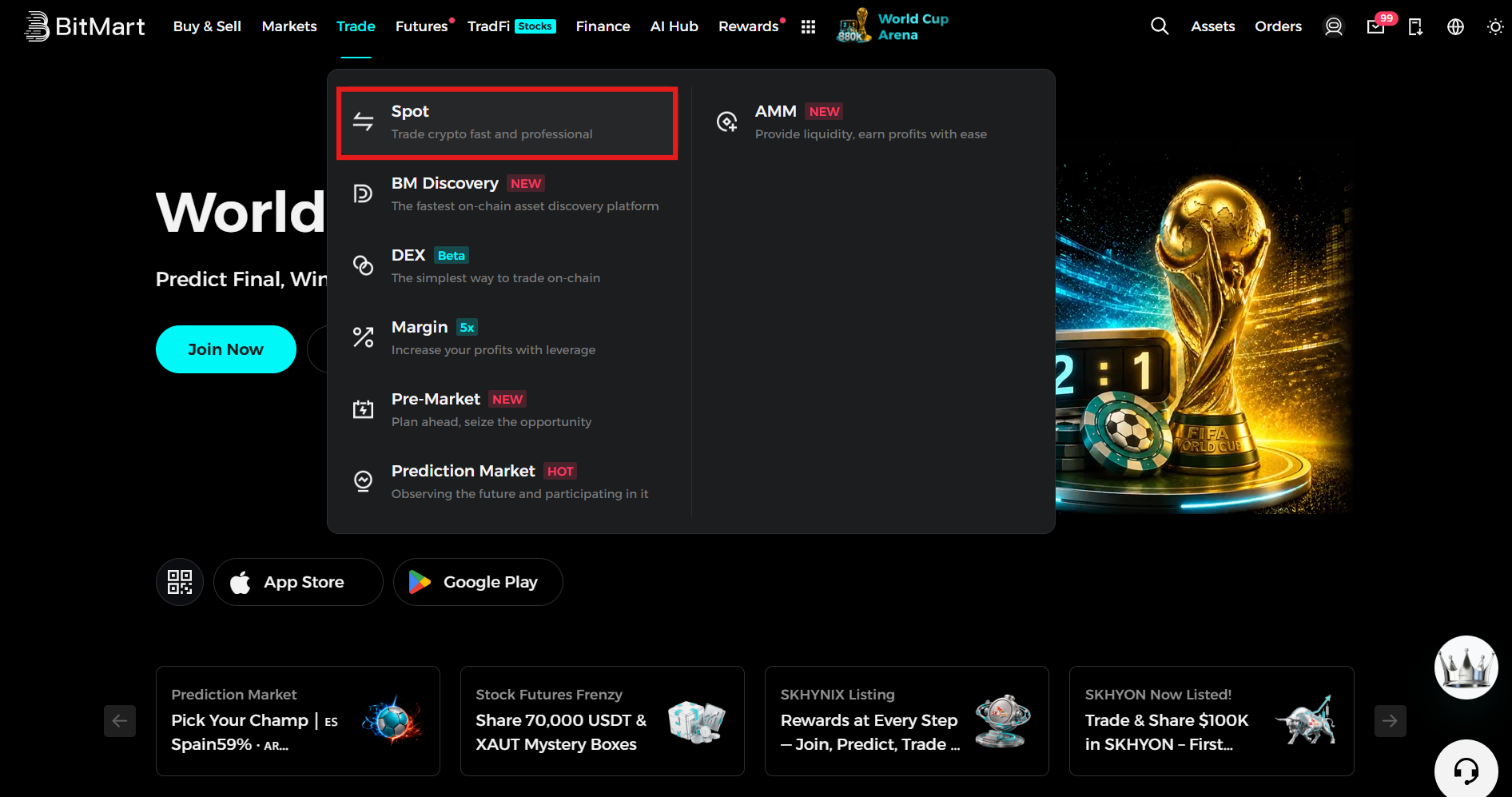1512x797 pixels.
Task: Open the SKHYON Now Listed card
Action: [x=1212, y=721]
